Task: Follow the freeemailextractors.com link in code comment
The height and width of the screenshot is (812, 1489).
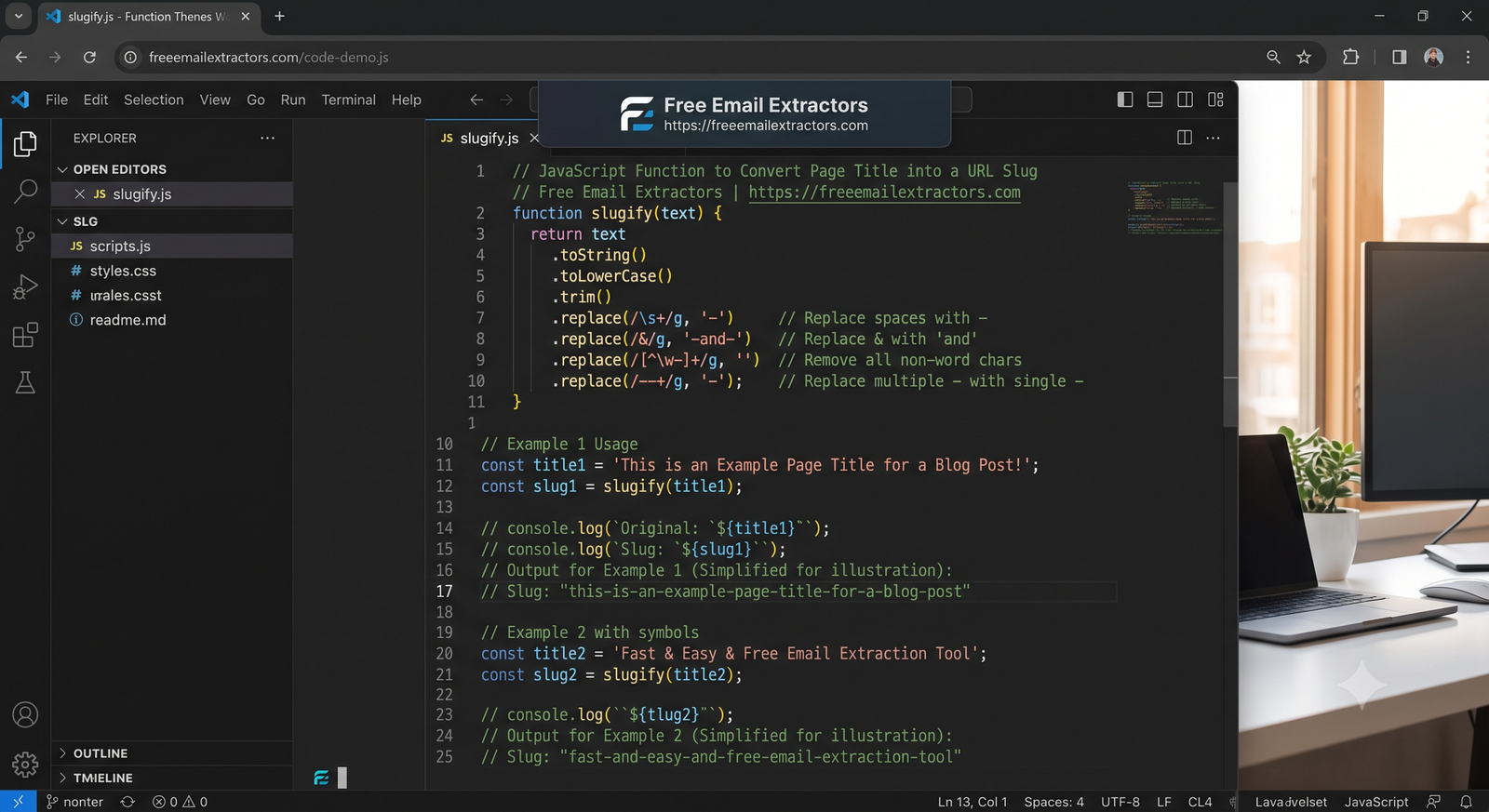Action: [884, 193]
